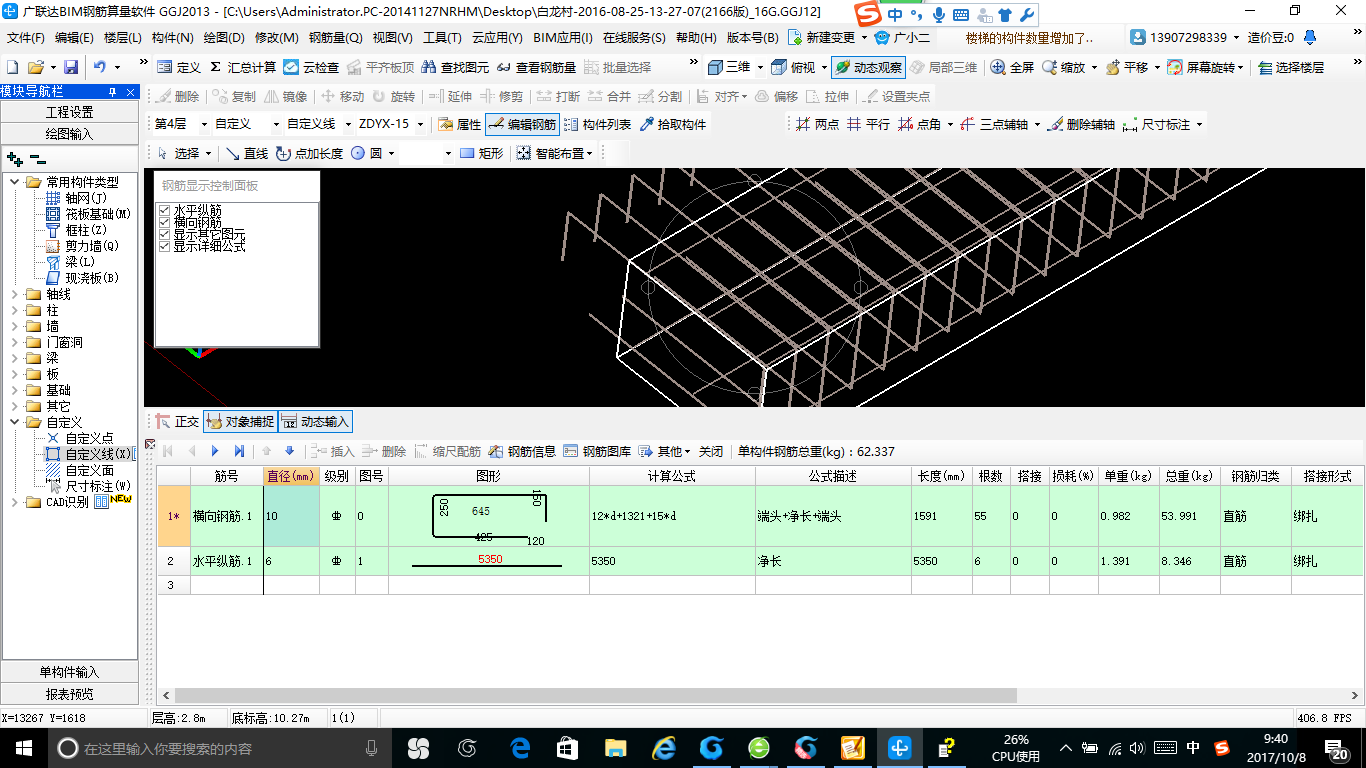Expand the 门窗洞 tree node
This screenshot has width=1366, height=768.
point(15,342)
